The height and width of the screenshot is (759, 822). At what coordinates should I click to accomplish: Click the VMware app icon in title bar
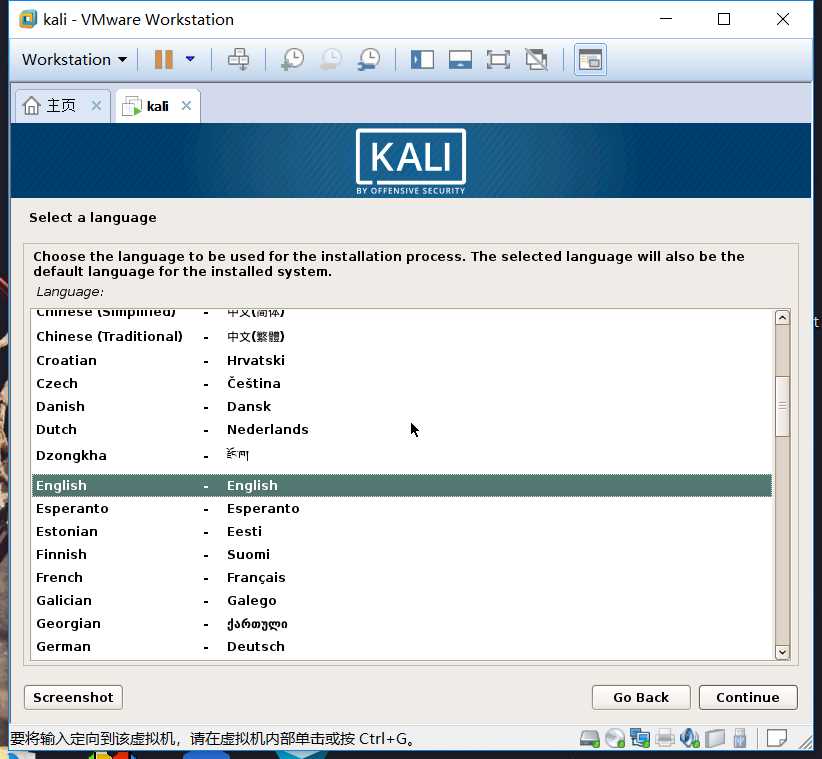point(28,19)
